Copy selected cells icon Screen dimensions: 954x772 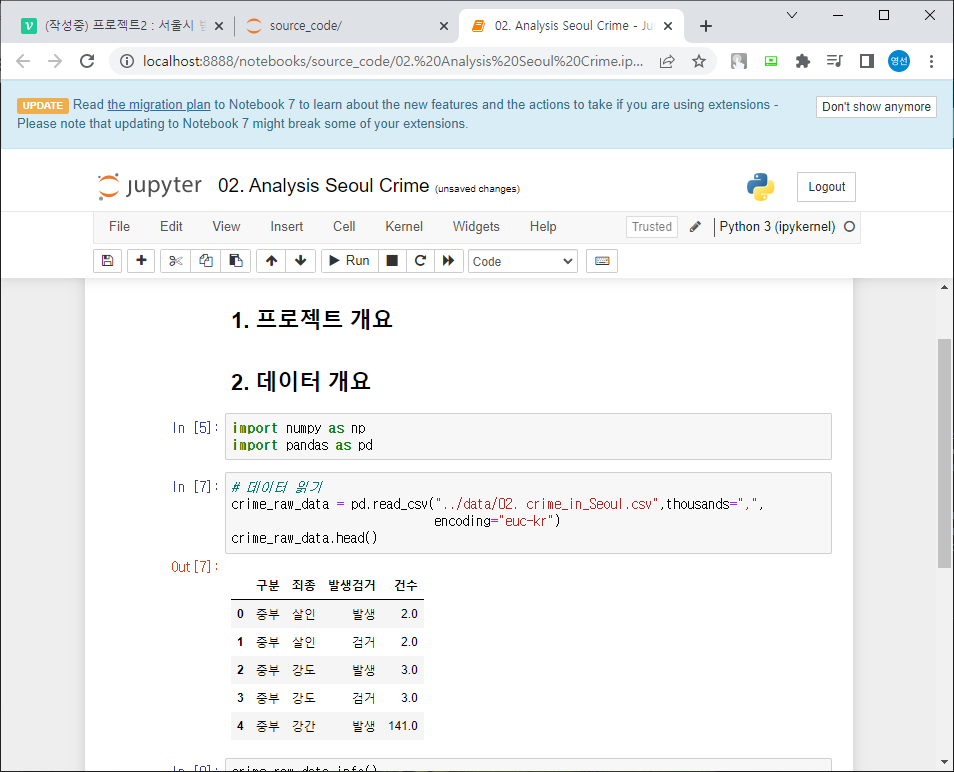(206, 261)
